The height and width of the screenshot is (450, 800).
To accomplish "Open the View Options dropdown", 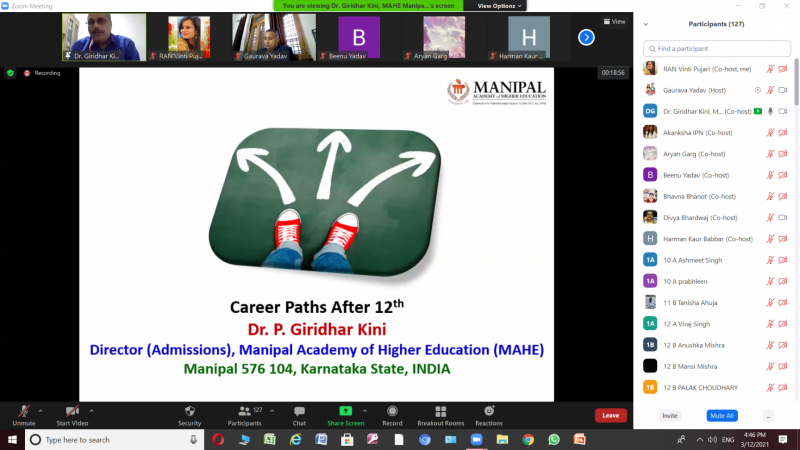I will coord(499,6).
